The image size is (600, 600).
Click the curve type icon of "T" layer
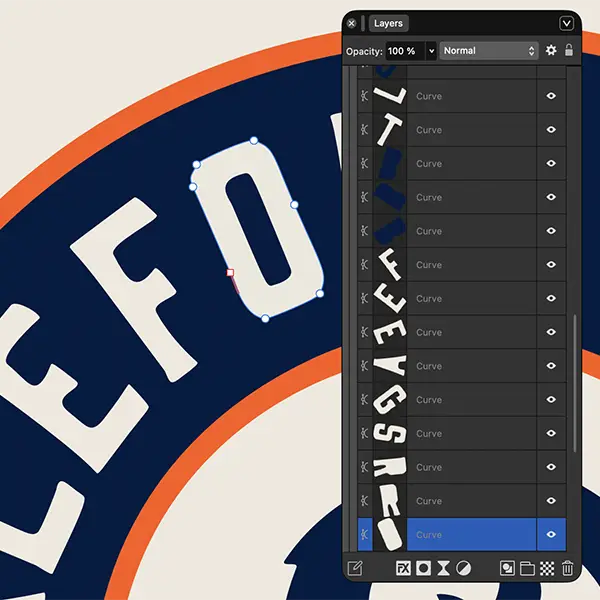pyautogui.click(x=365, y=129)
